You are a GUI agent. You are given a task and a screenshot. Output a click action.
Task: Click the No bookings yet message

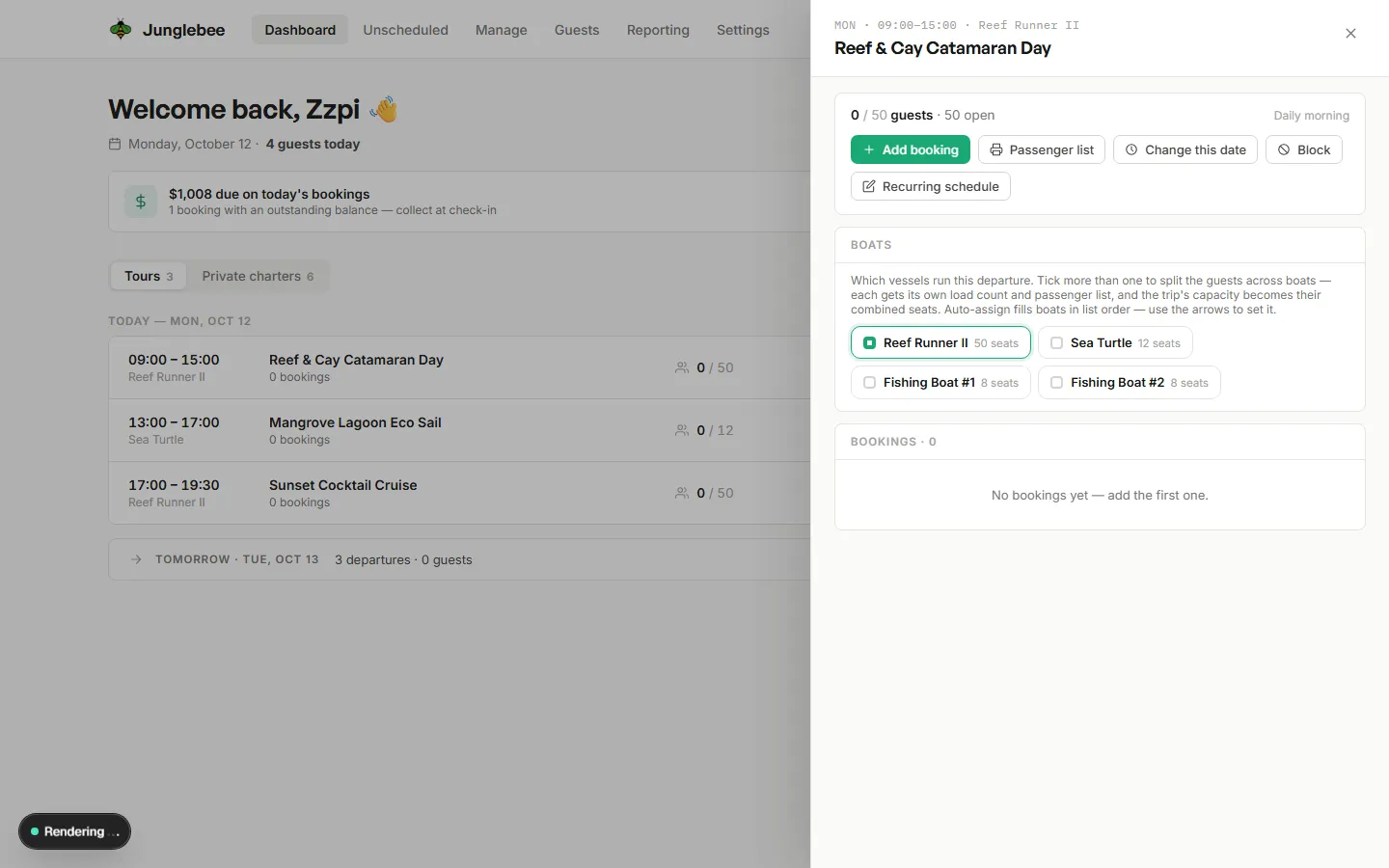click(x=1100, y=496)
